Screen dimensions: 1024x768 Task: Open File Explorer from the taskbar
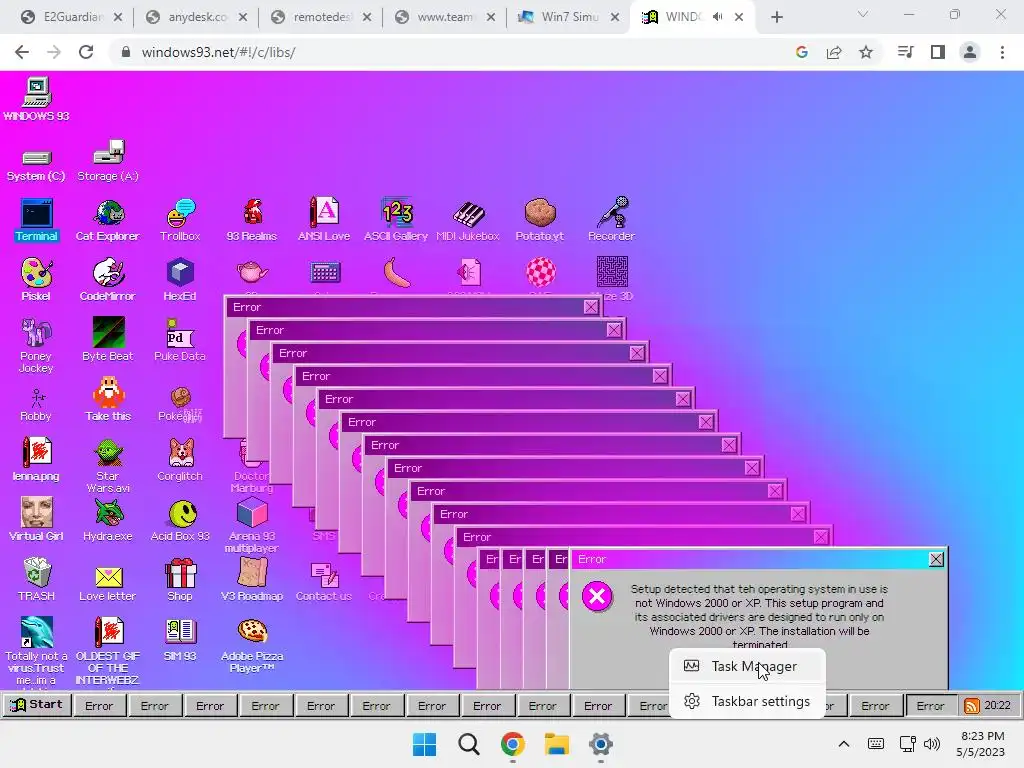pyautogui.click(x=556, y=744)
